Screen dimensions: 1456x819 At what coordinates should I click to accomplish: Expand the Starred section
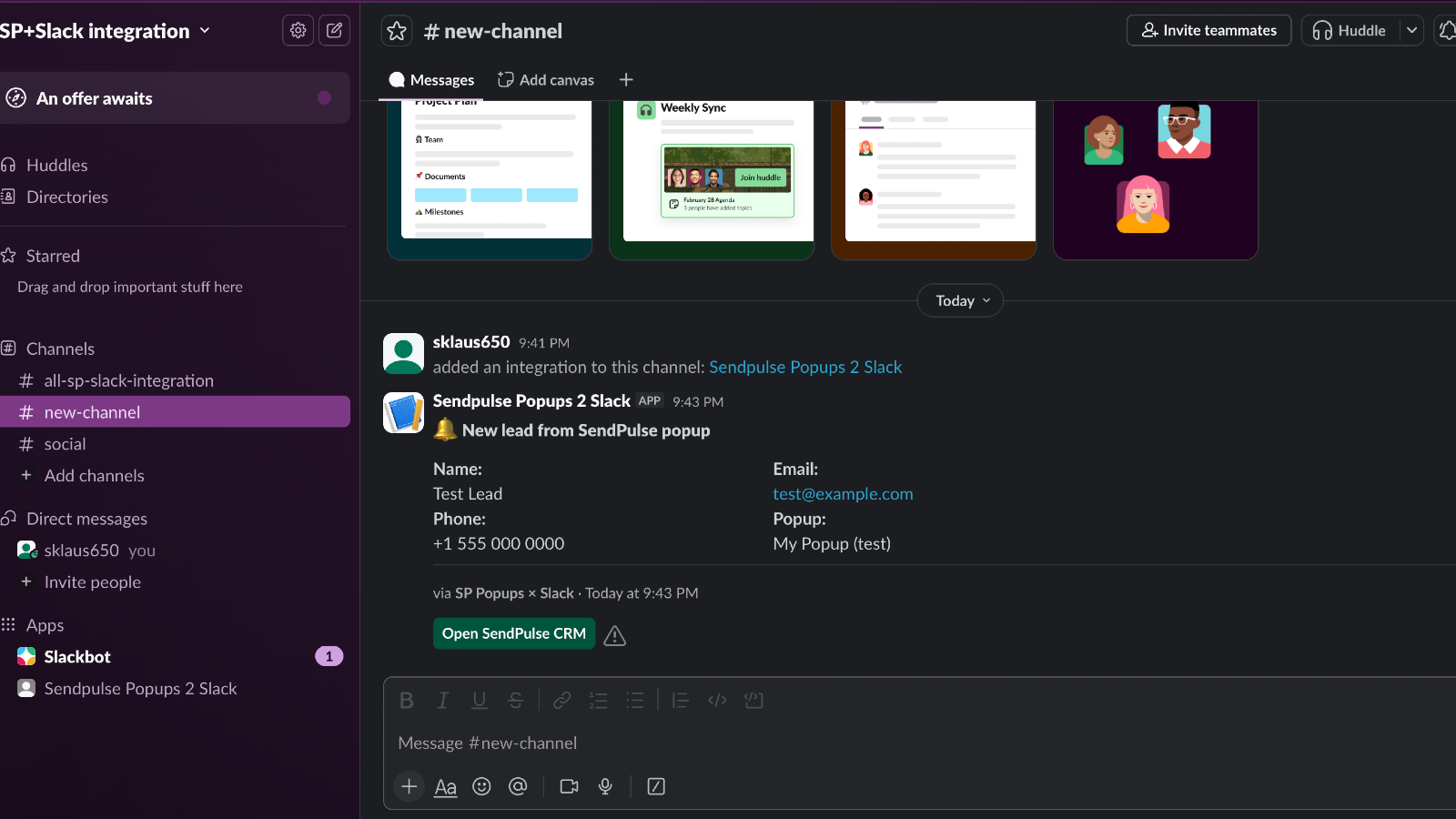[53, 256]
